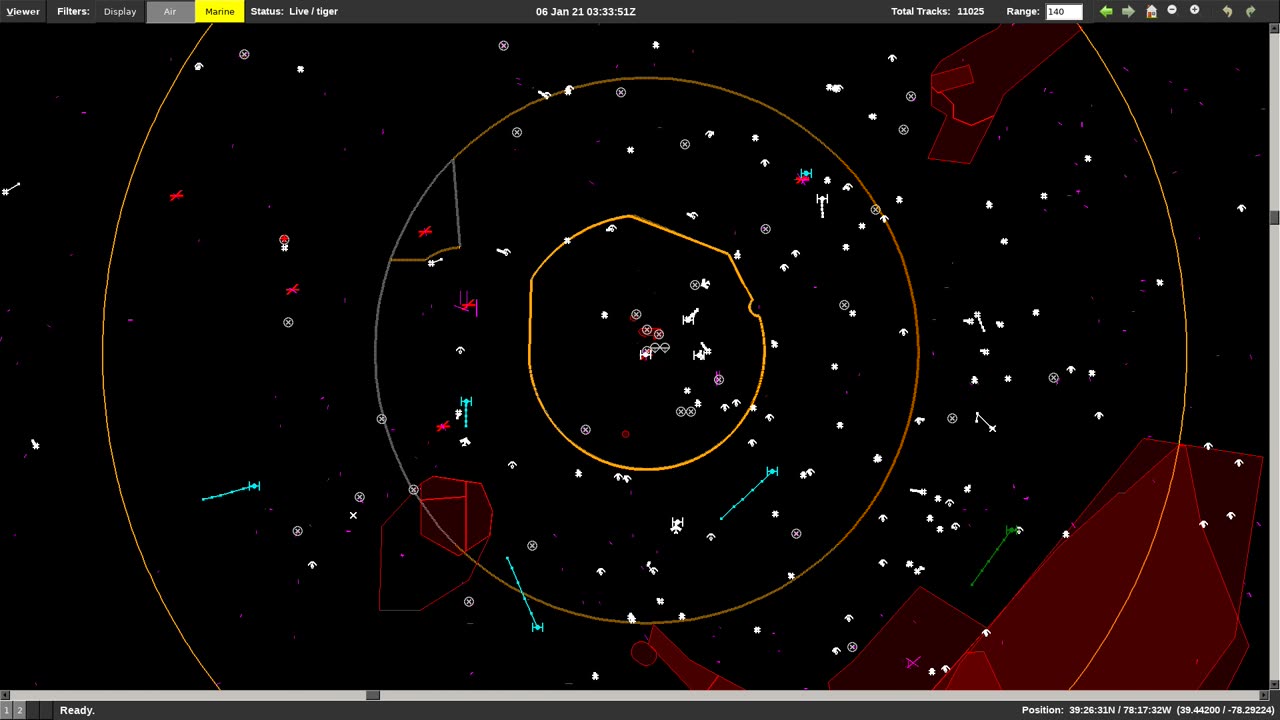Go to next view with green right arrow

(1128, 11)
